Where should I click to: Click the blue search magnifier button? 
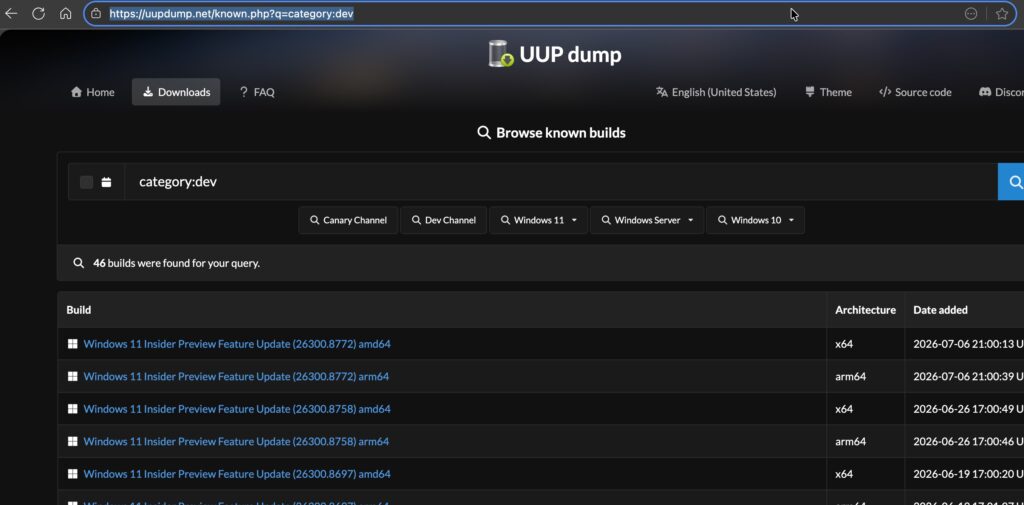[1012, 182]
